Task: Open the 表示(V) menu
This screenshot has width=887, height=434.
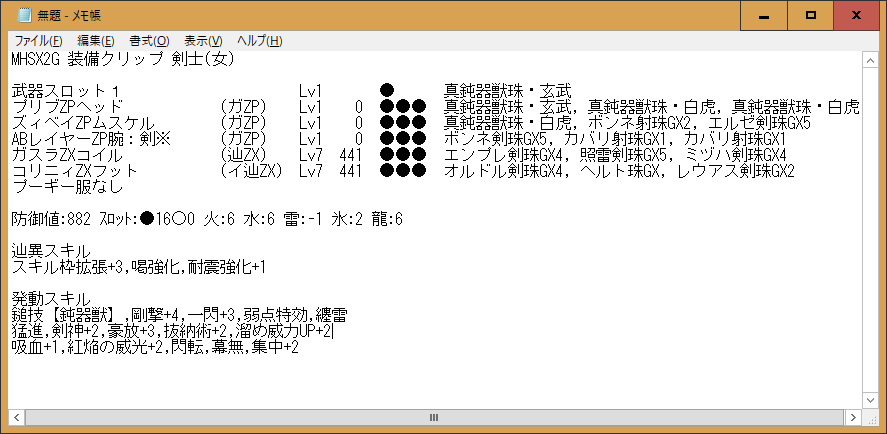Action: (x=204, y=41)
